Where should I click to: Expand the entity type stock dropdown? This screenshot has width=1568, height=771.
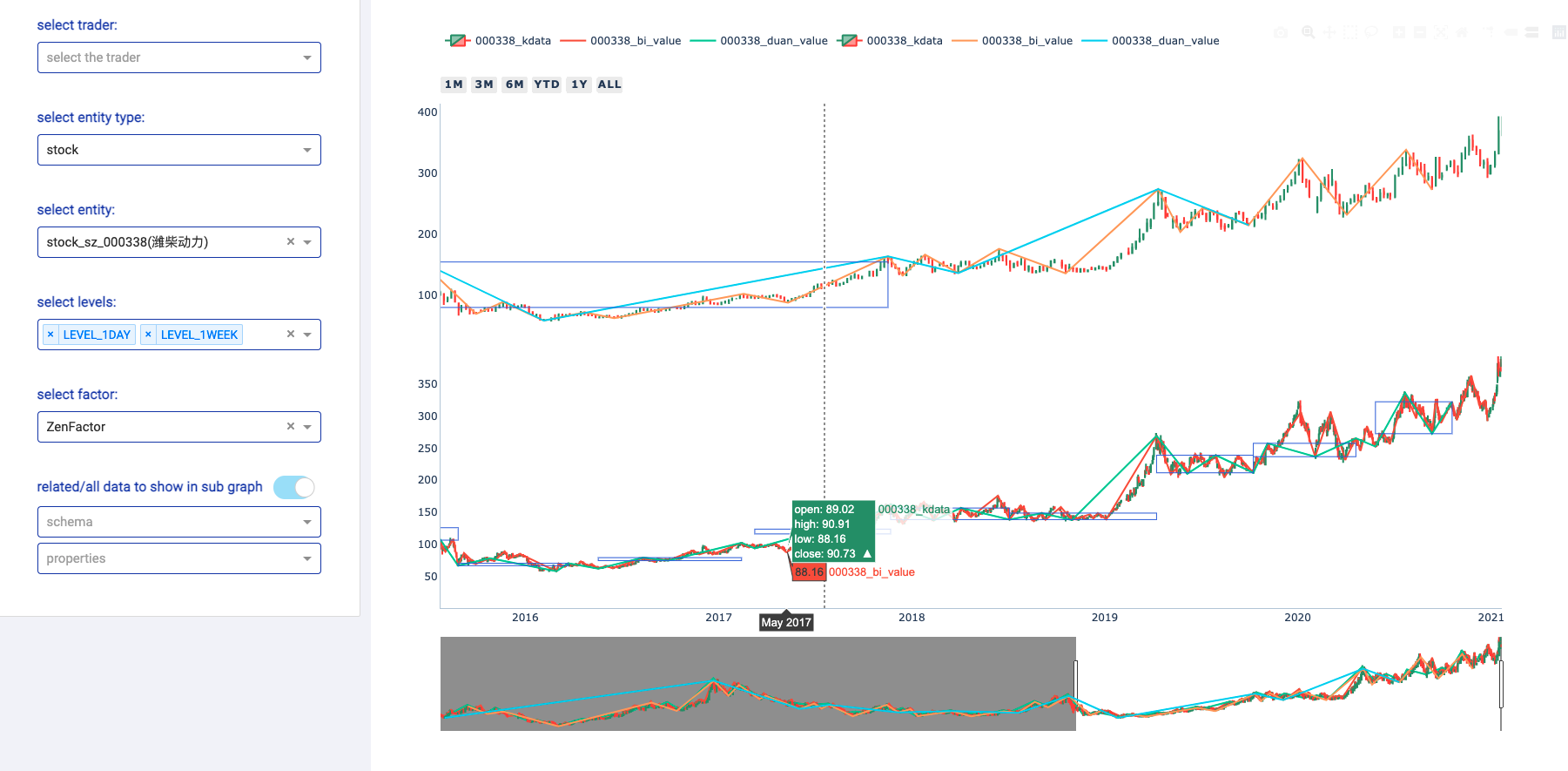(178, 150)
